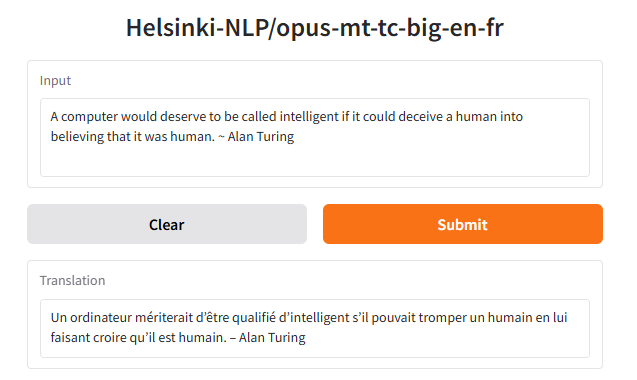Click the Helsinki-NLP/opus-mt-tc-big-en-fr heading
637x380 pixels.
click(315, 28)
